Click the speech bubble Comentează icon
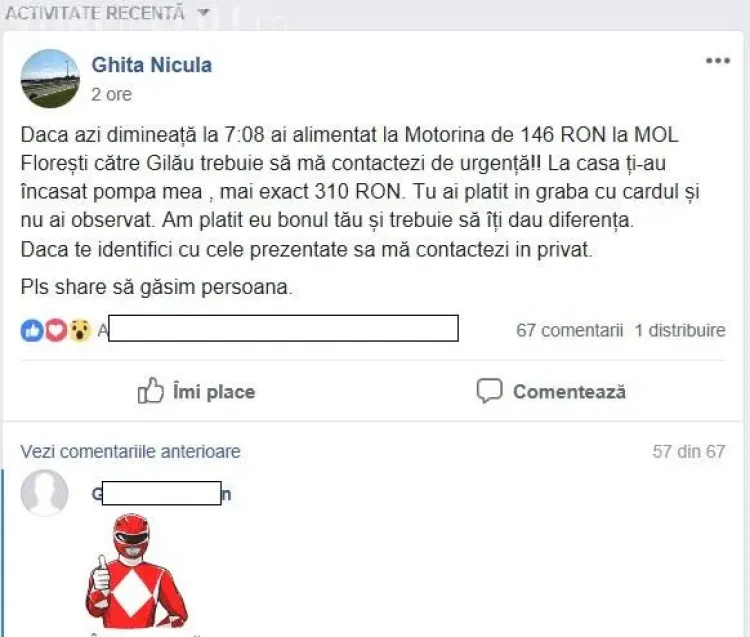The image size is (750, 637). click(489, 391)
